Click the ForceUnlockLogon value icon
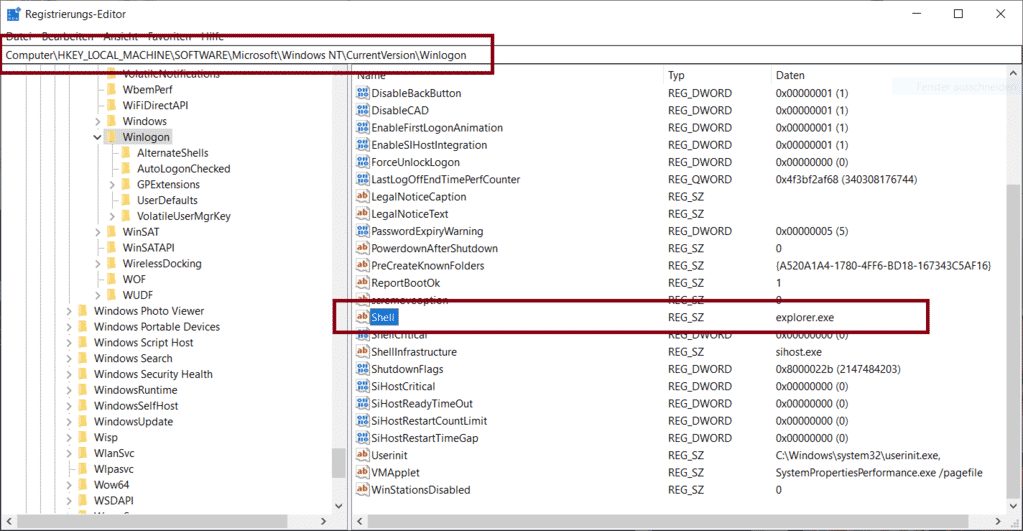The image size is (1023, 531). click(362, 162)
